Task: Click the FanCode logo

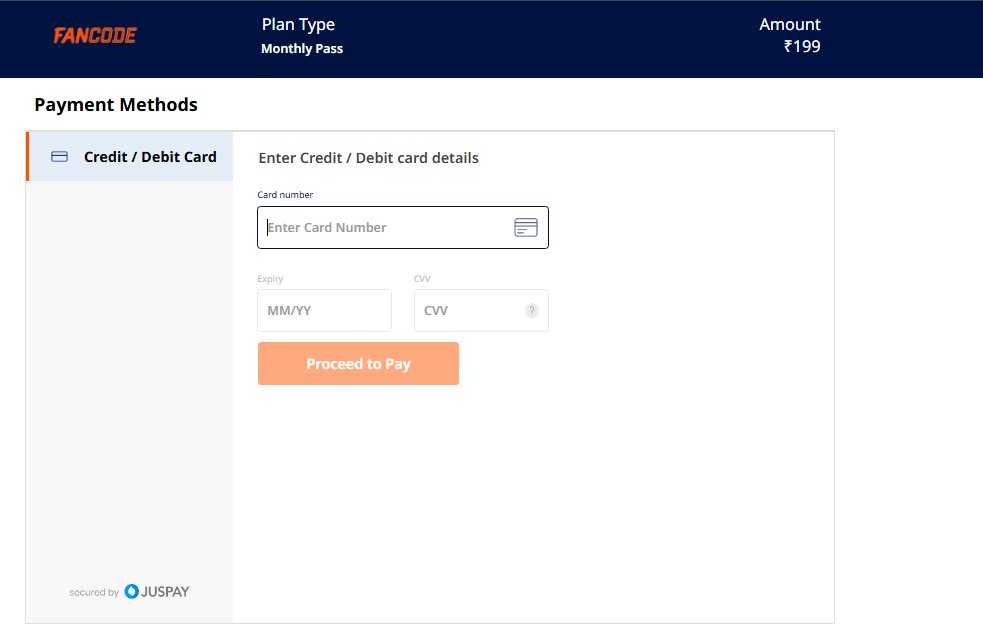Action: (x=95, y=36)
